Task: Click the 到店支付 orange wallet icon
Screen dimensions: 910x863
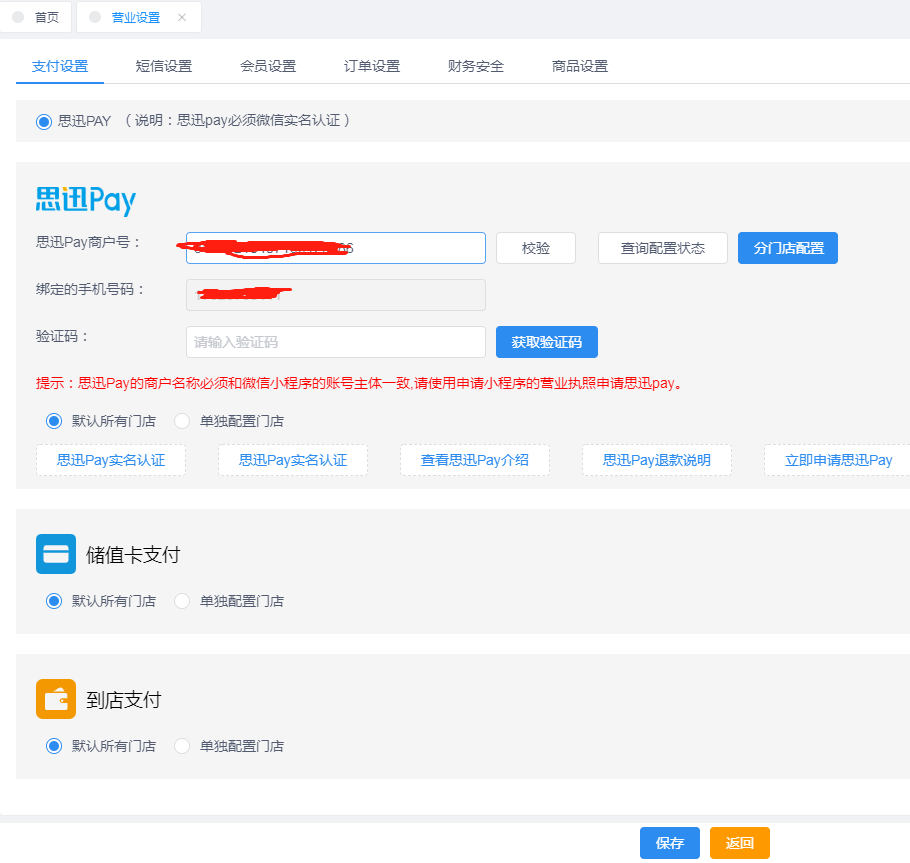Action: click(x=56, y=699)
